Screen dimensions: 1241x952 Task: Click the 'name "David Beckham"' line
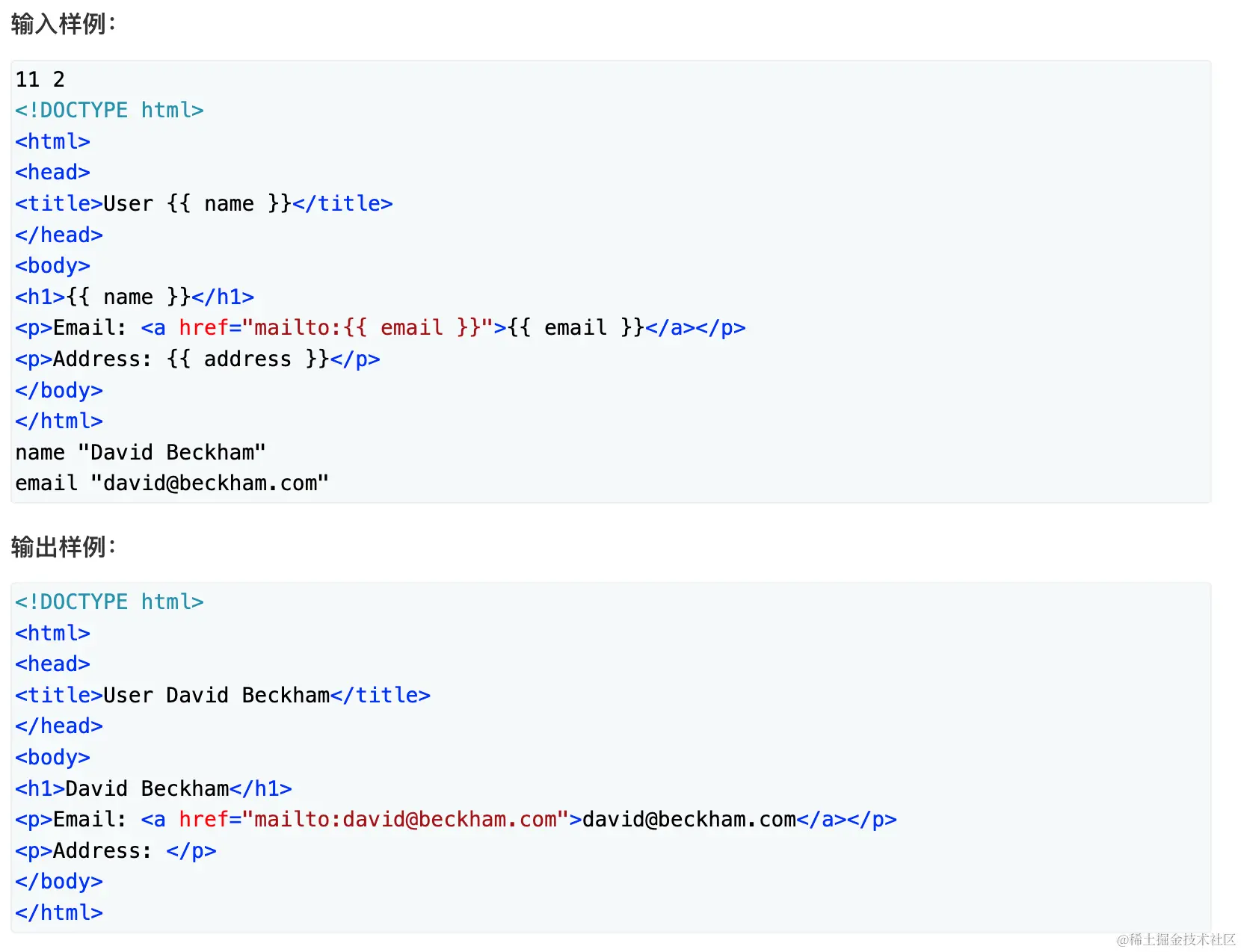[x=141, y=452]
